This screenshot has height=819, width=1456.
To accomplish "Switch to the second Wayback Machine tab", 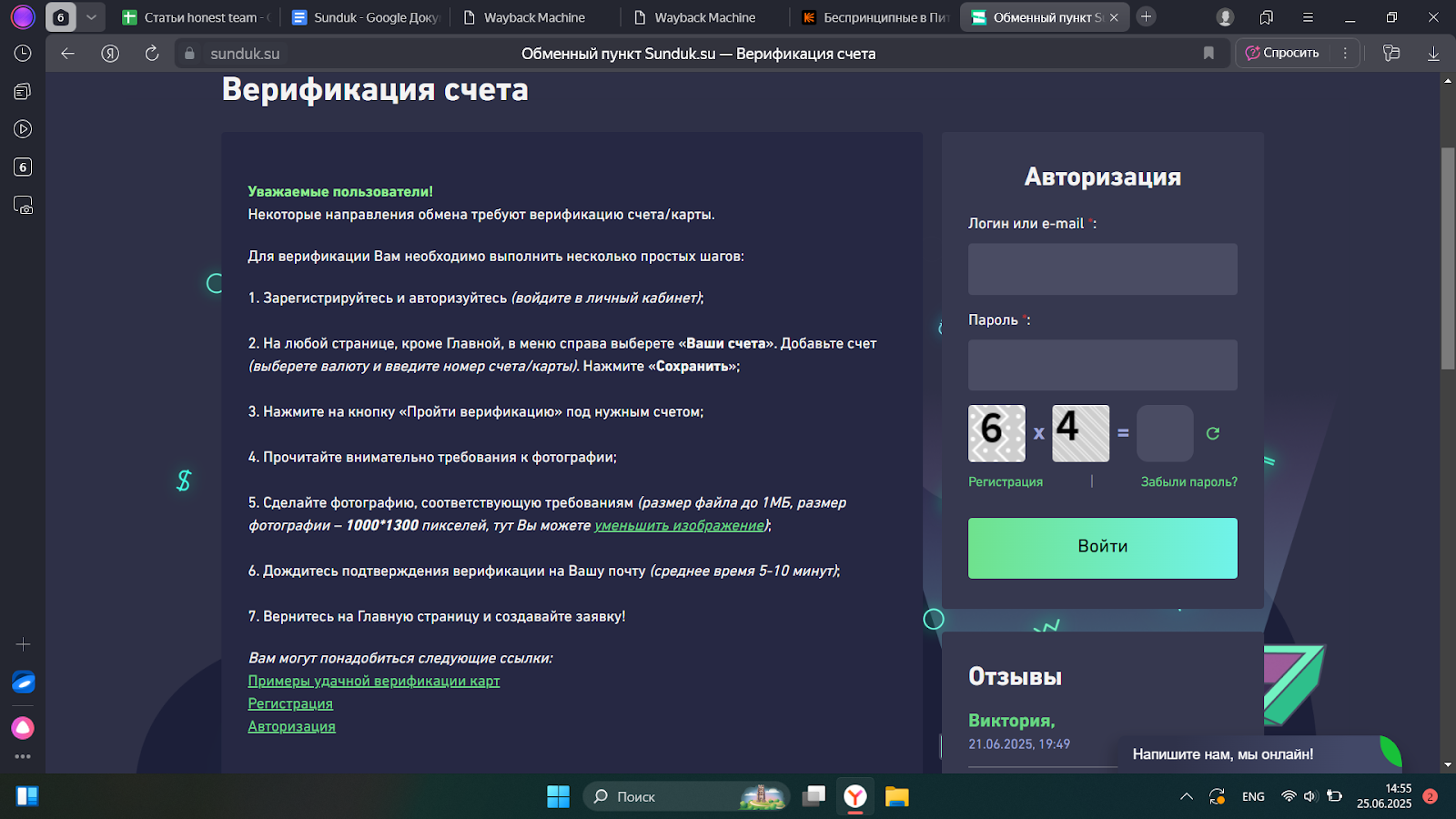I will pos(706,17).
